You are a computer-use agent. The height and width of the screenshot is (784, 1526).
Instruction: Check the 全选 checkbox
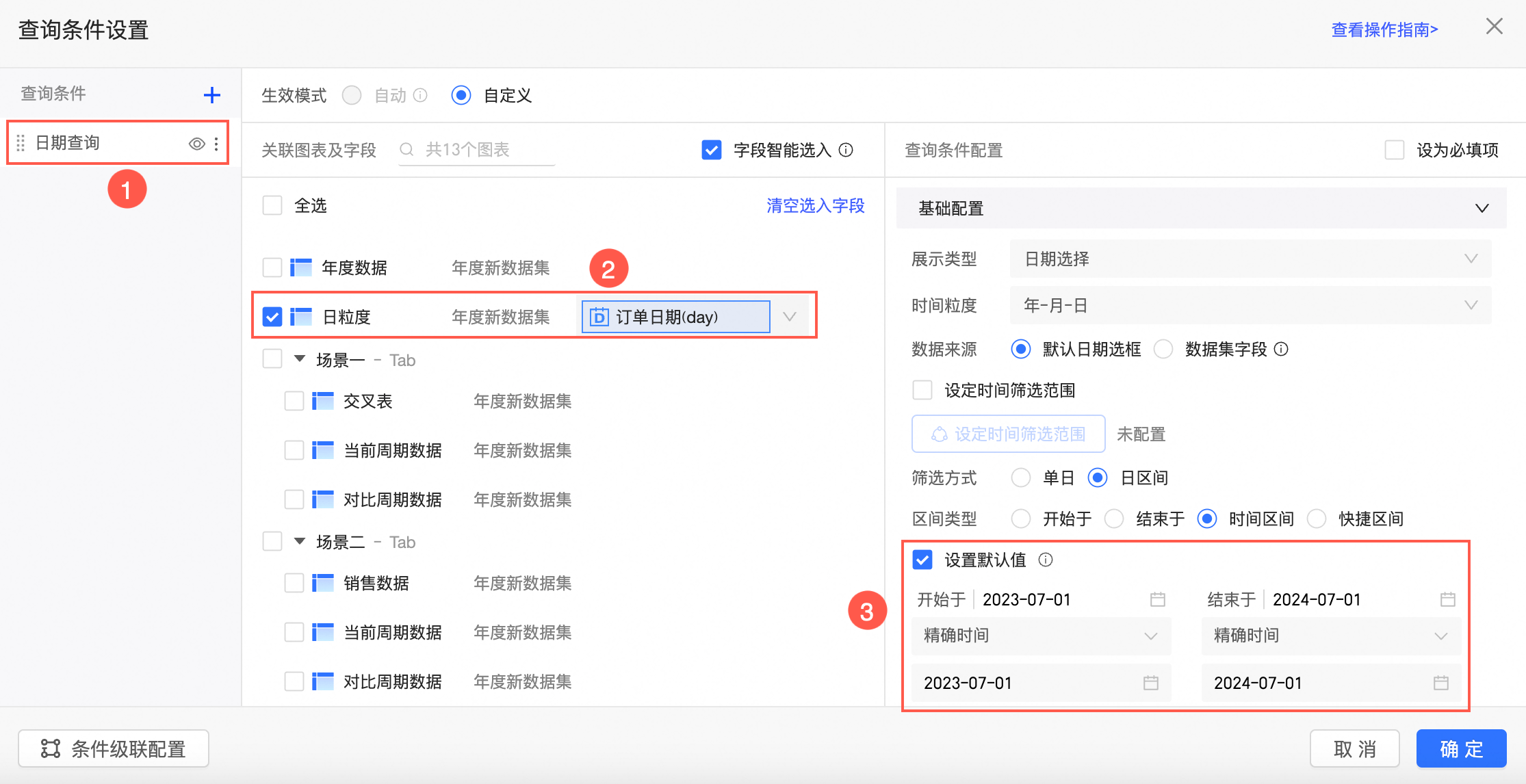click(x=272, y=205)
